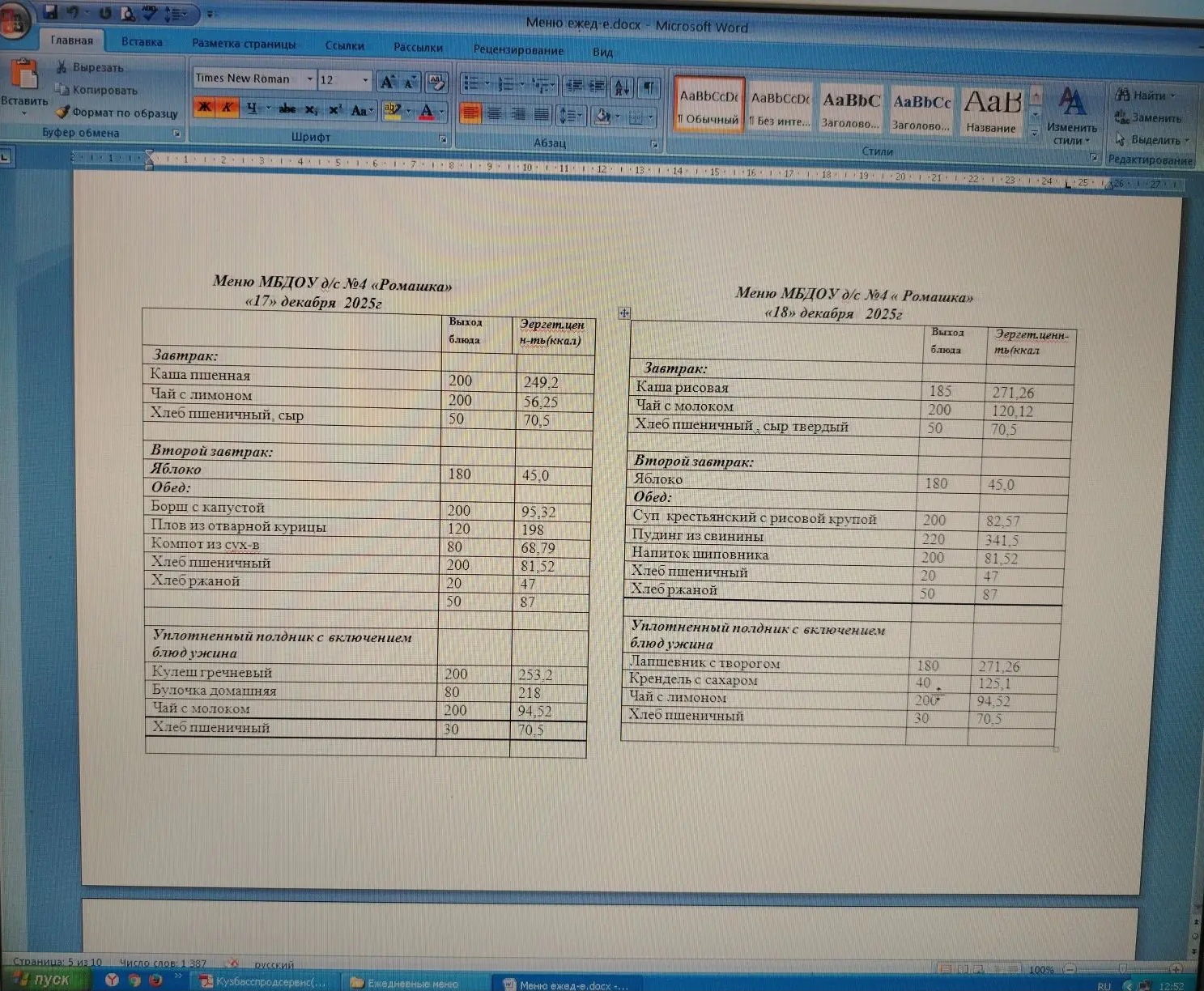Image resolution: width=1204 pixels, height=991 pixels.
Task: Expand the styles gallery more arrow
Action: [1035, 134]
